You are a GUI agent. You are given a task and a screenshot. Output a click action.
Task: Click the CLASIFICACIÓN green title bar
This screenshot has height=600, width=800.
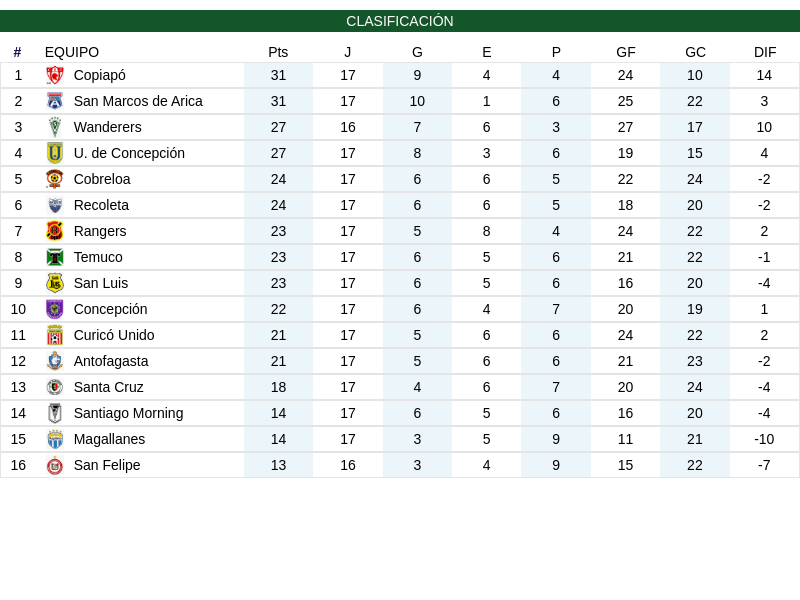pyautogui.click(x=400, y=21)
